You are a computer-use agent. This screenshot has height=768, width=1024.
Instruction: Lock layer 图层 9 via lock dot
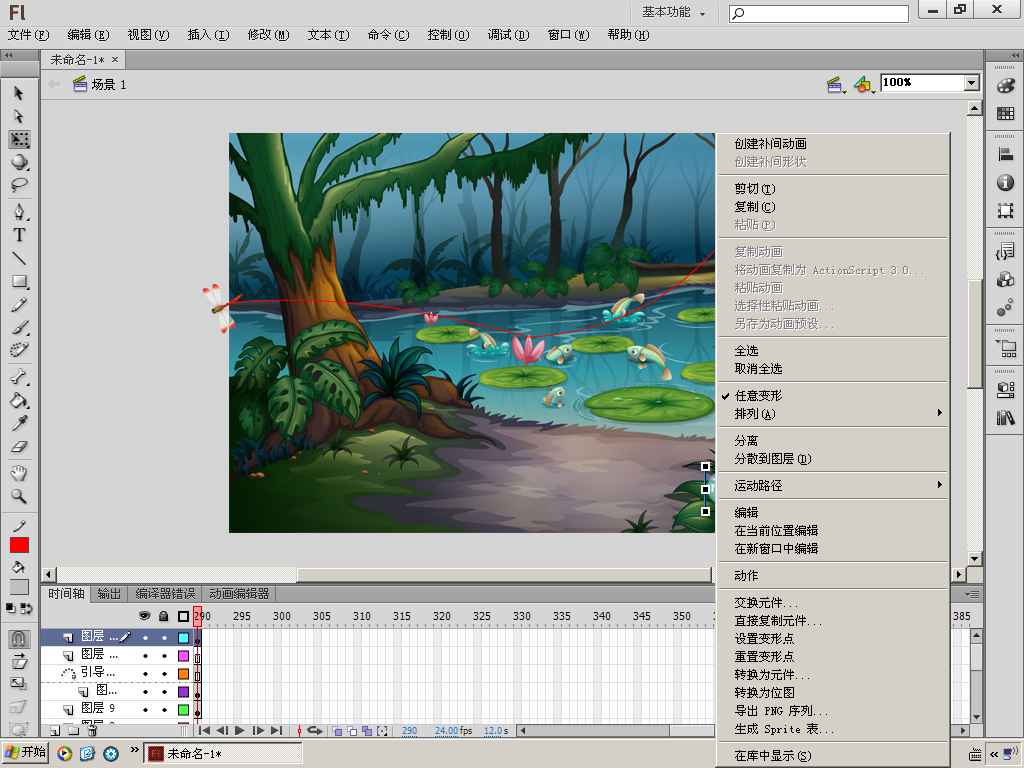[164, 709]
